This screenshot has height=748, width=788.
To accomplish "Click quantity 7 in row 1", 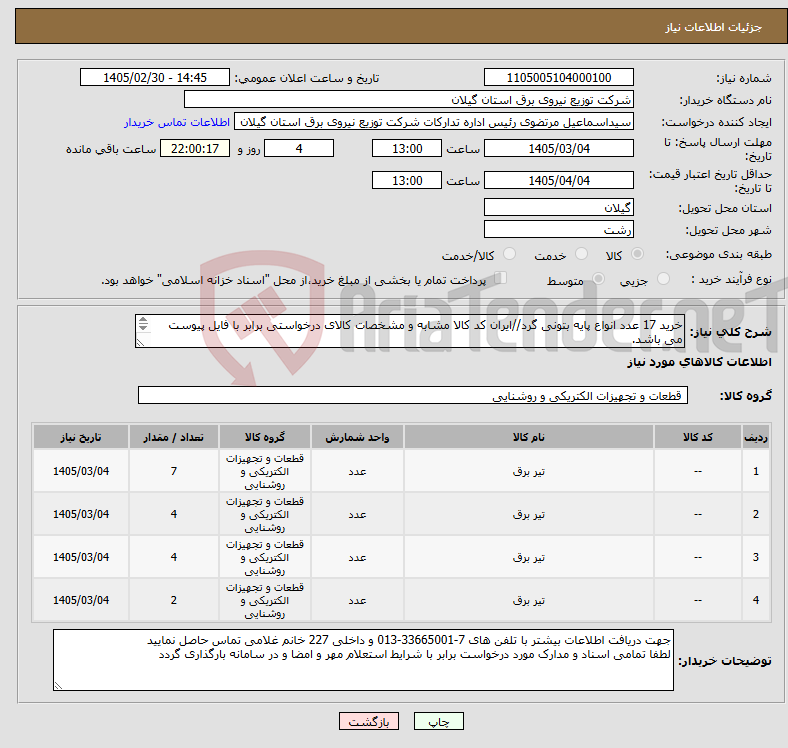I will pyautogui.click(x=173, y=471).
